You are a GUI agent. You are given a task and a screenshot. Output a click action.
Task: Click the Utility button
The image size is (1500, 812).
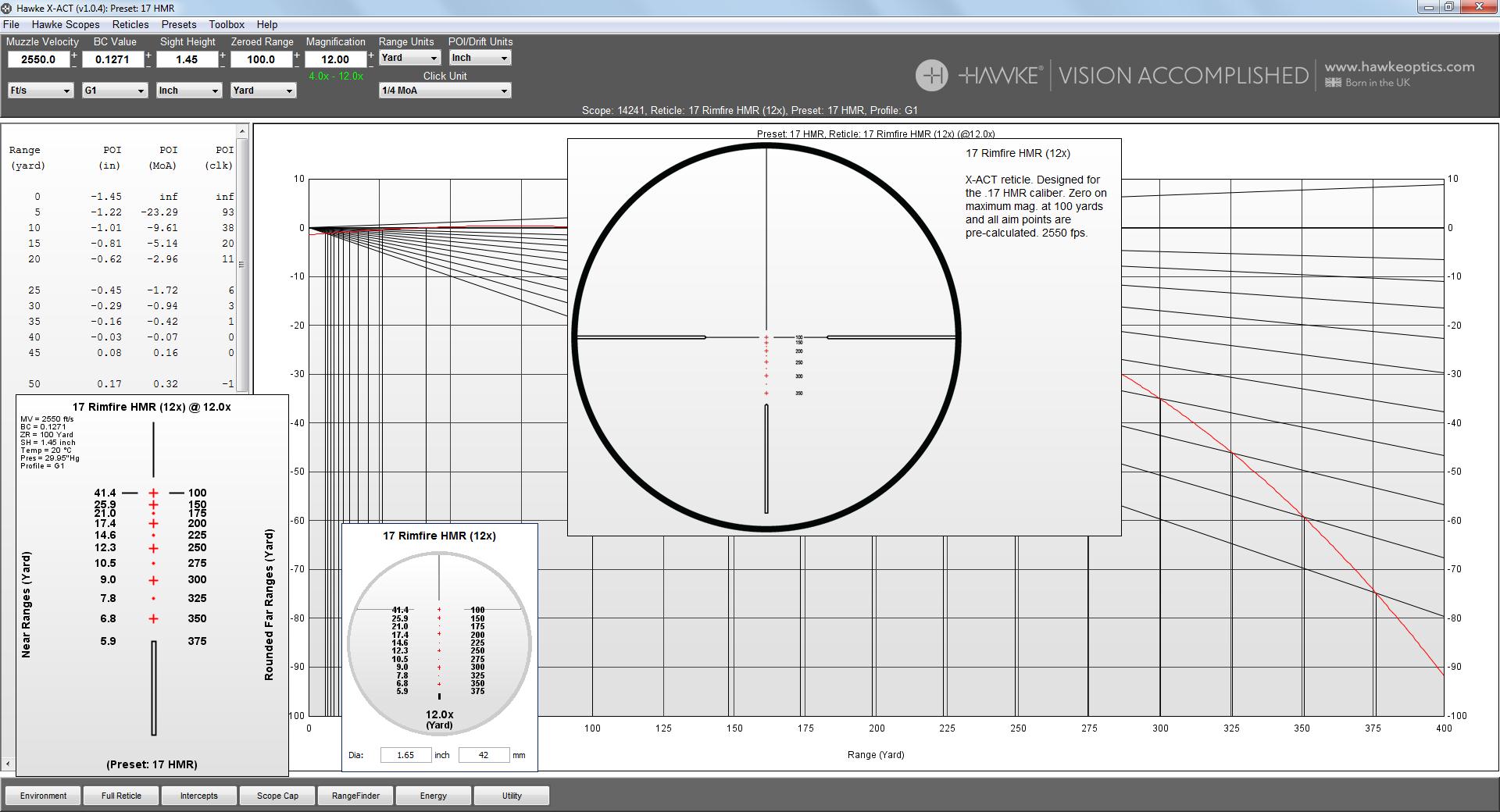click(x=512, y=796)
